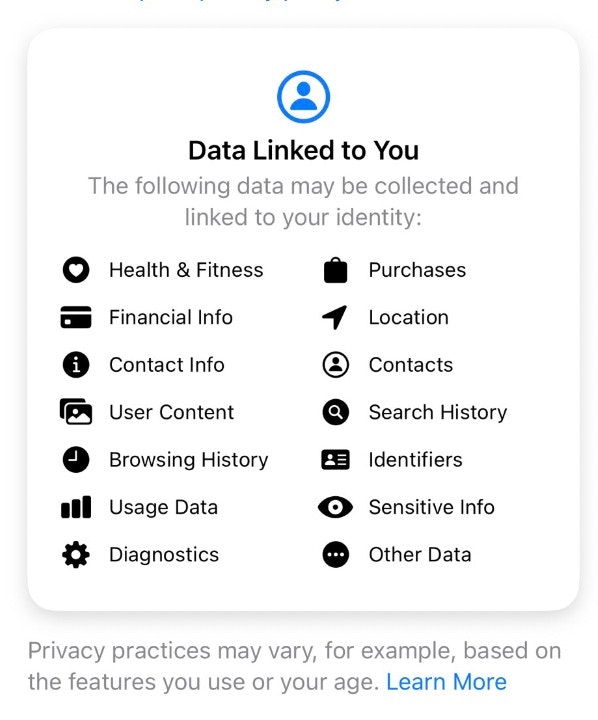598x720 pixels.
Task: Select the Search History text label
Action: tap(438, 412)
